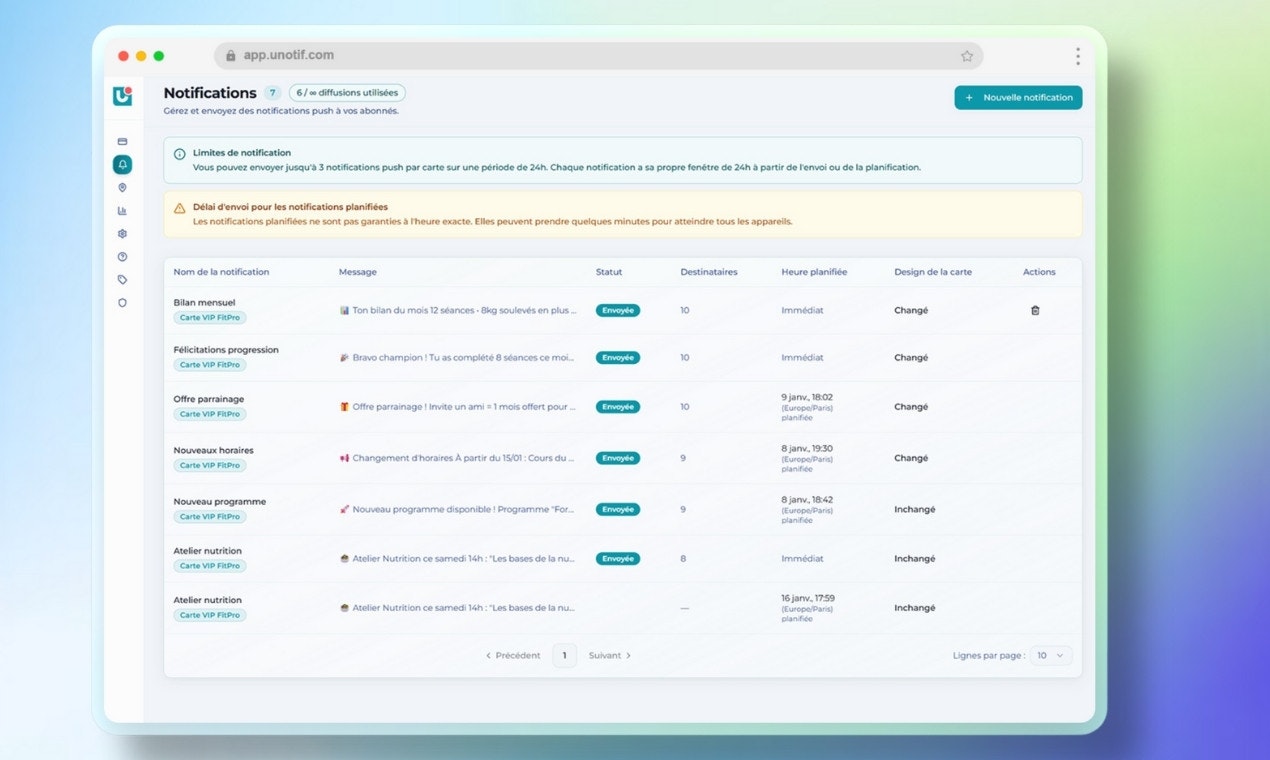The image size is (1270, 760).
Task: Open the browser three-dot menu
Action: [1077, 56]
